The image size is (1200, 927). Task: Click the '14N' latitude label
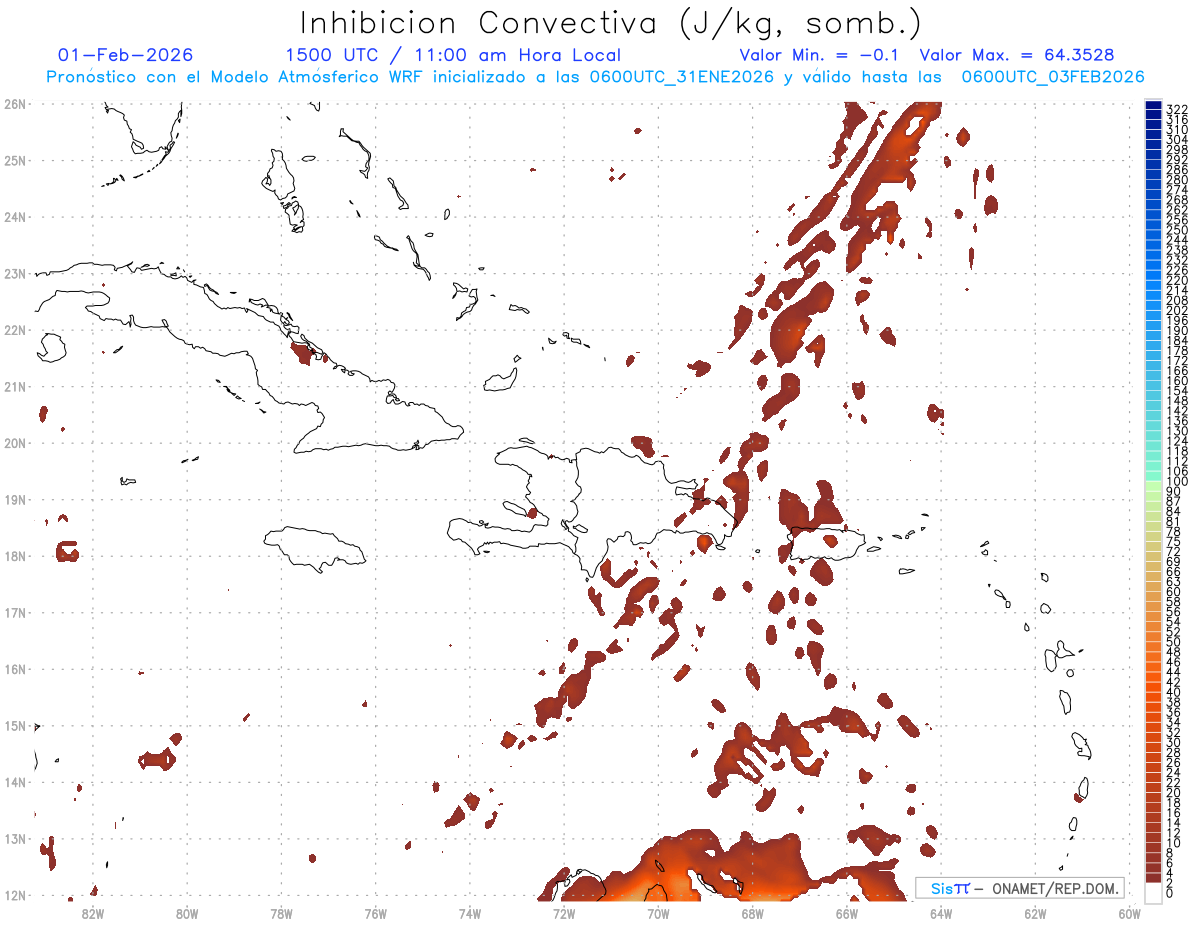click(x=15, y=782)
